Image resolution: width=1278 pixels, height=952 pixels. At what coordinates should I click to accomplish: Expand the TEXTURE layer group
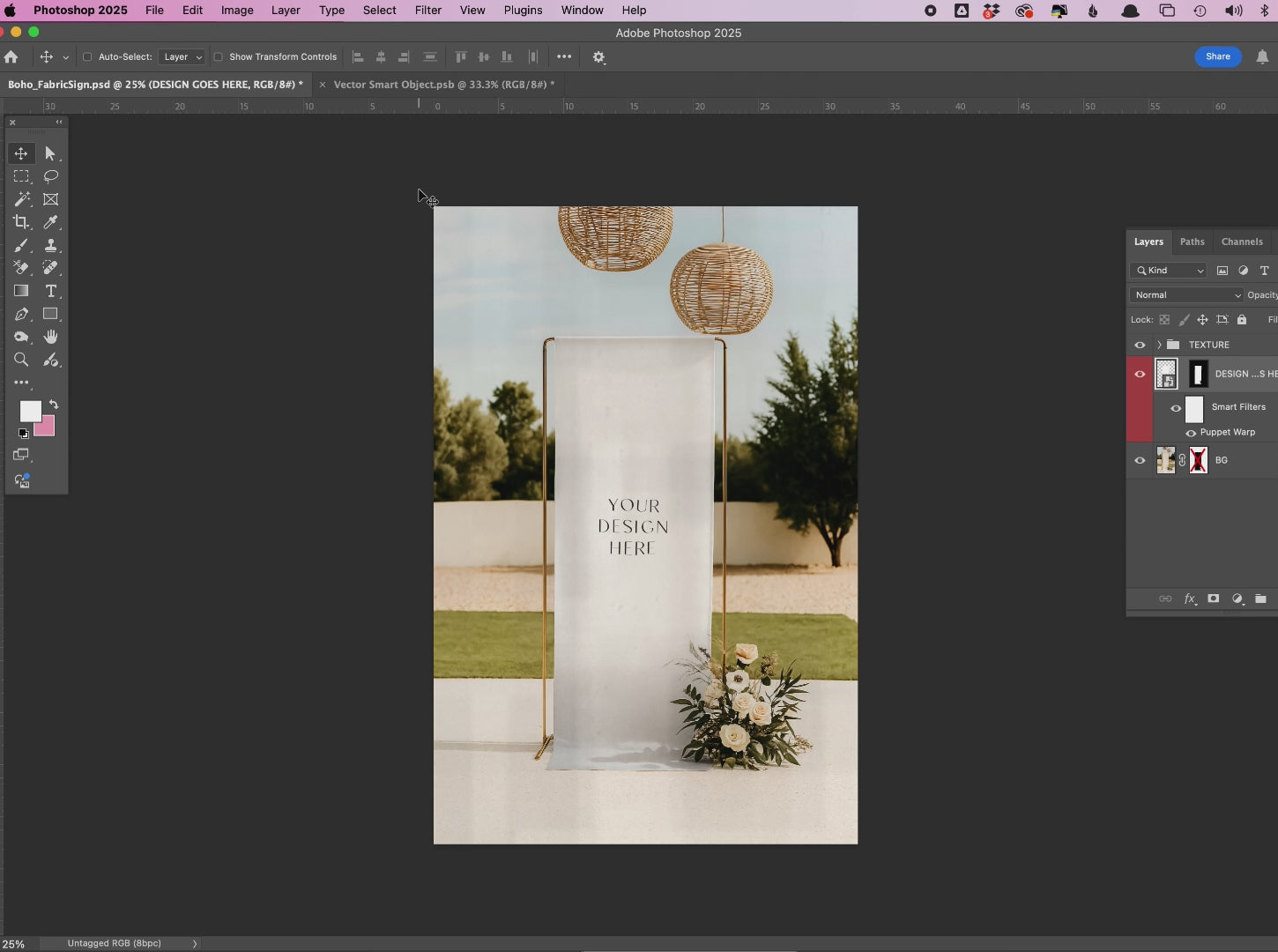click(x=1159, y=345)
